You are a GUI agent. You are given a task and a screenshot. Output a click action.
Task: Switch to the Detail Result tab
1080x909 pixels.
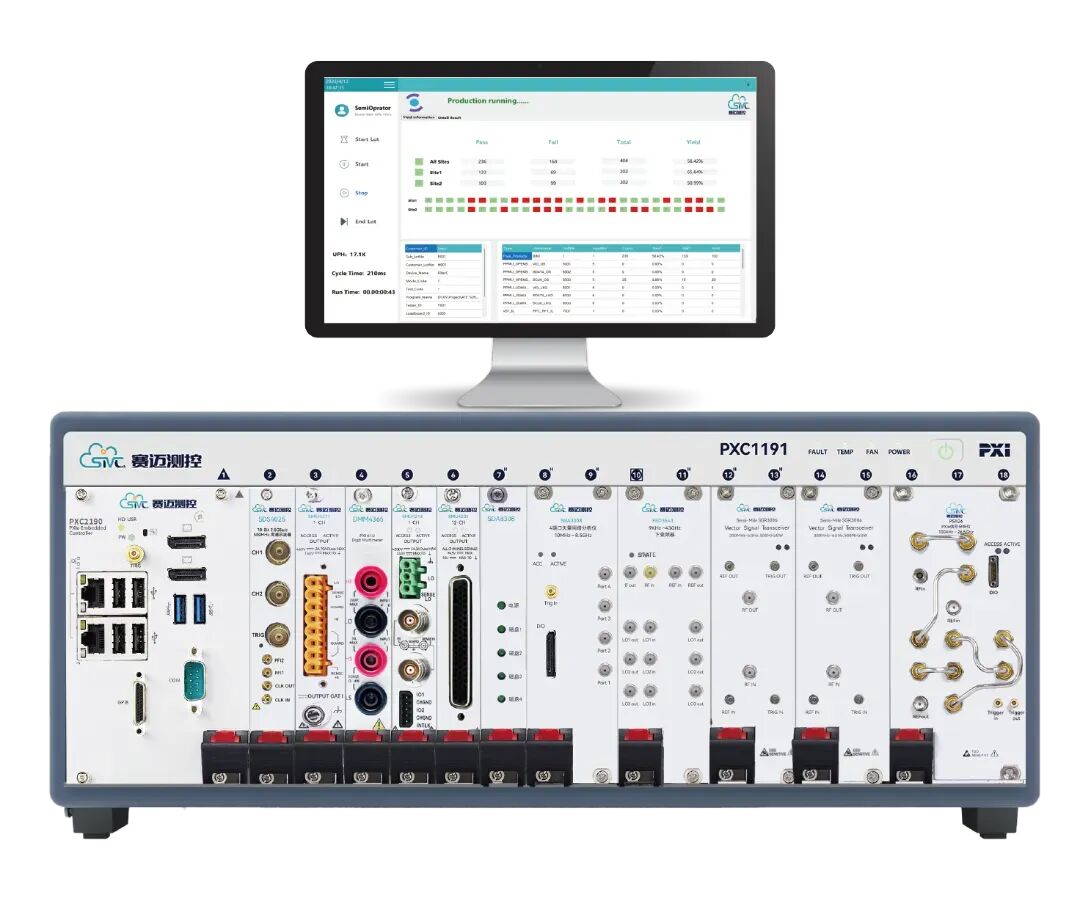450,118
